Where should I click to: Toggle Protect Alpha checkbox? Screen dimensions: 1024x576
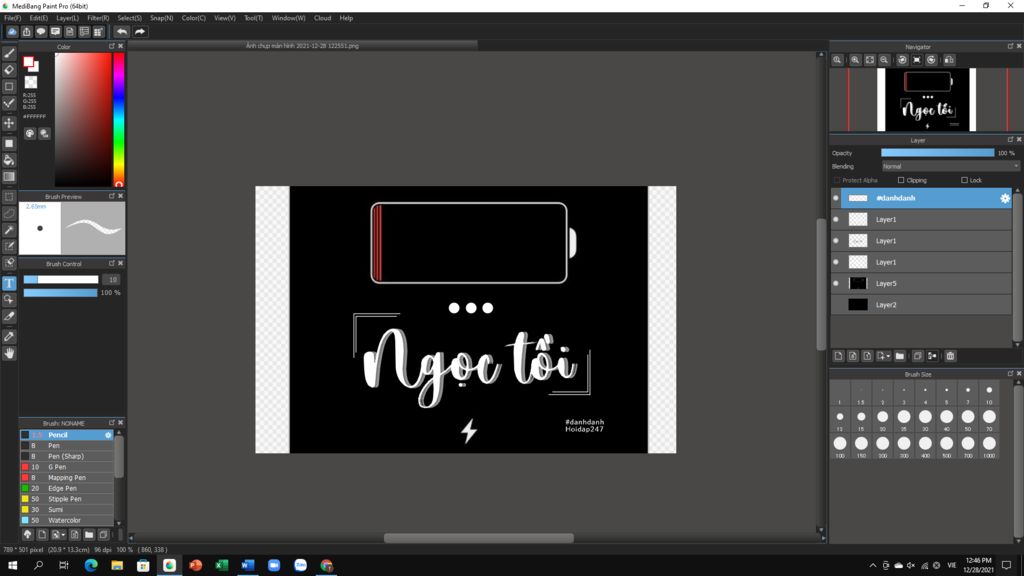(837, 180)
